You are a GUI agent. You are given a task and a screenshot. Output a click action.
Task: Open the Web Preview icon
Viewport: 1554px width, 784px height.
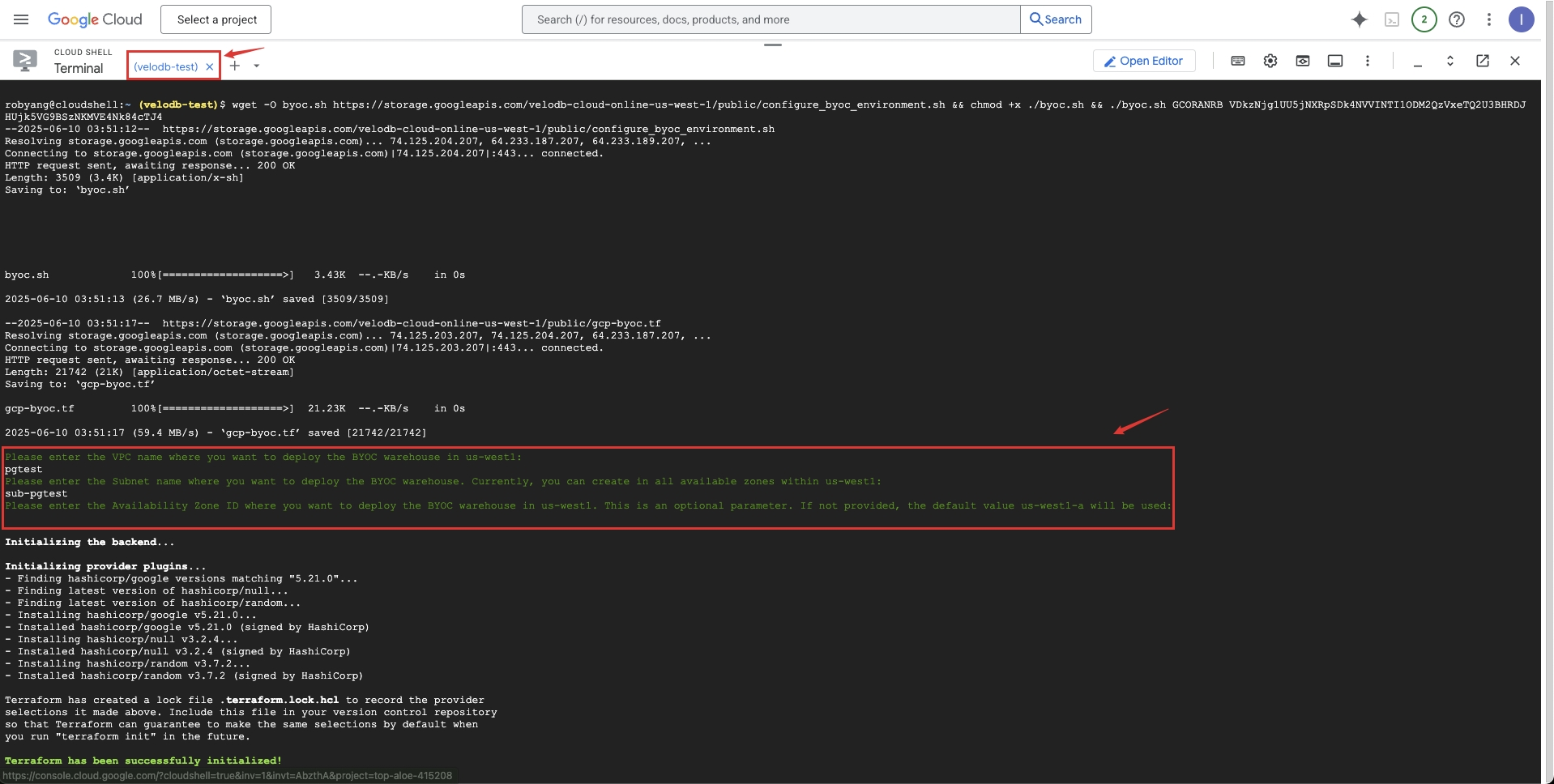pos(1303,61)
